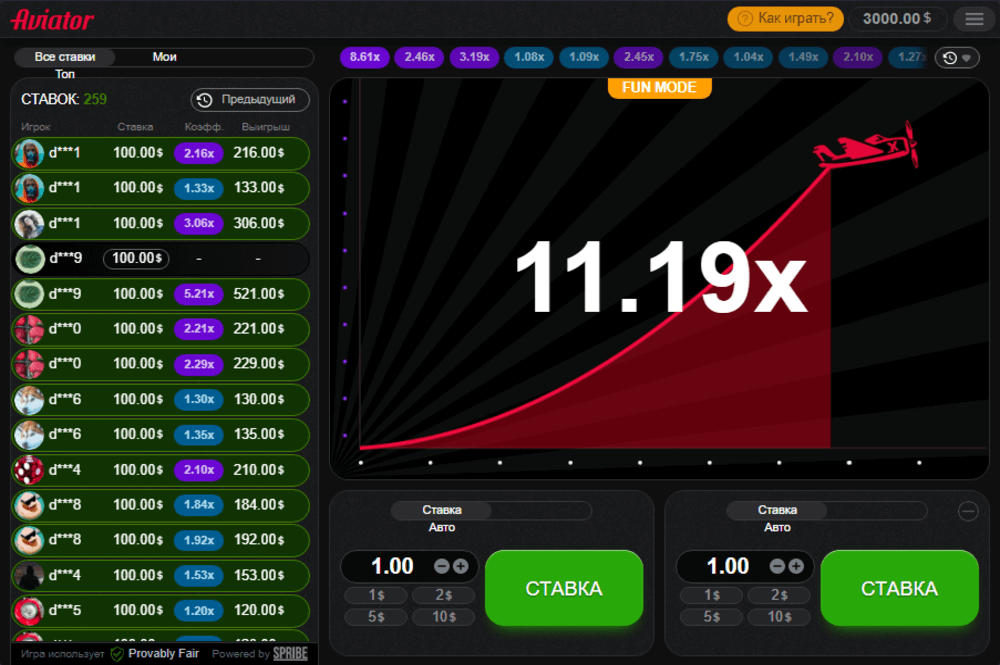Open Как играть? help button
The height and width of the screenshot is (665, 1000).
click(x=785, y=18)
